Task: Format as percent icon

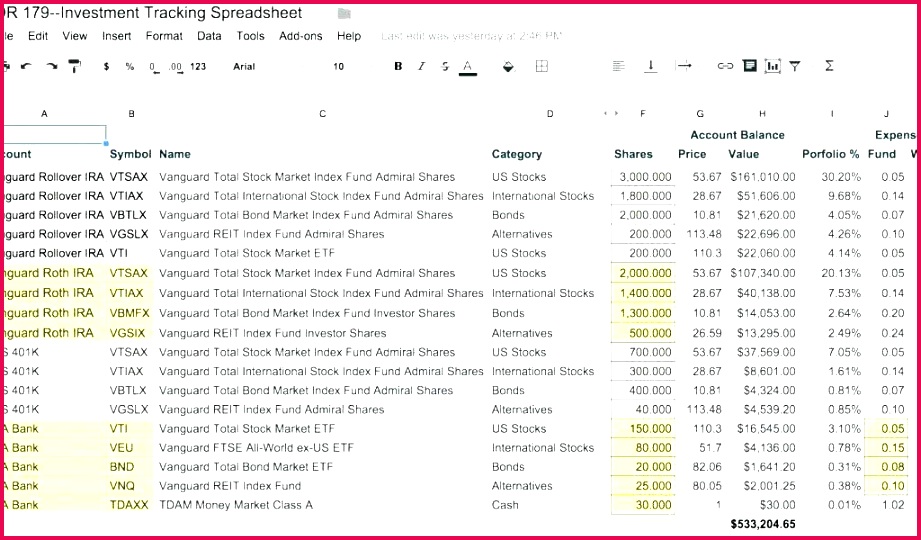Action: click(130, 66)
